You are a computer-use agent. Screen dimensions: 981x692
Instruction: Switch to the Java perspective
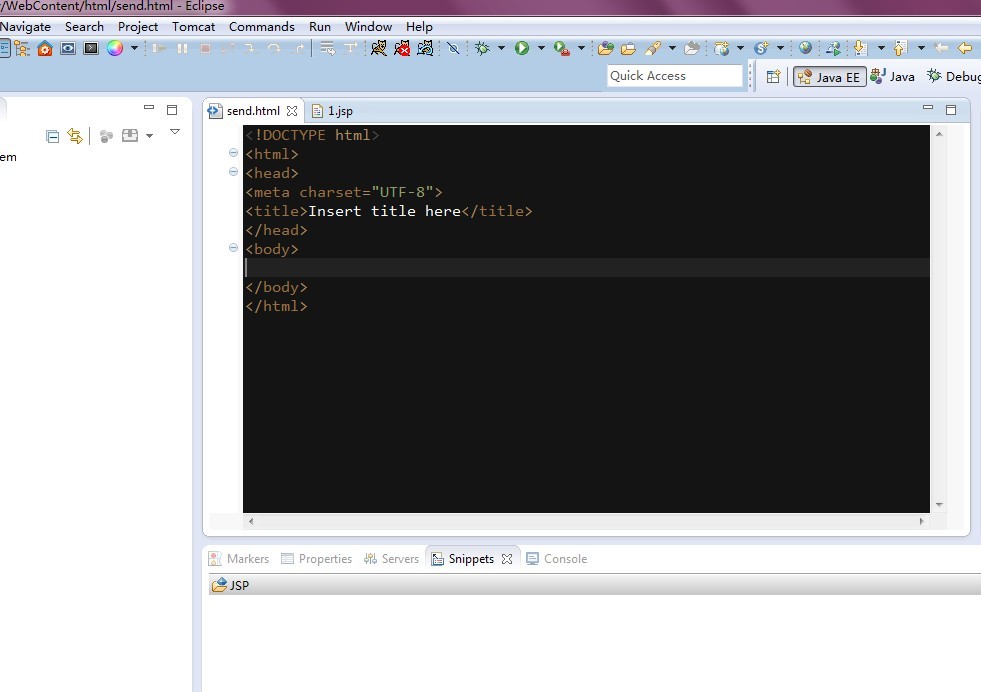[x=893, y=76]
